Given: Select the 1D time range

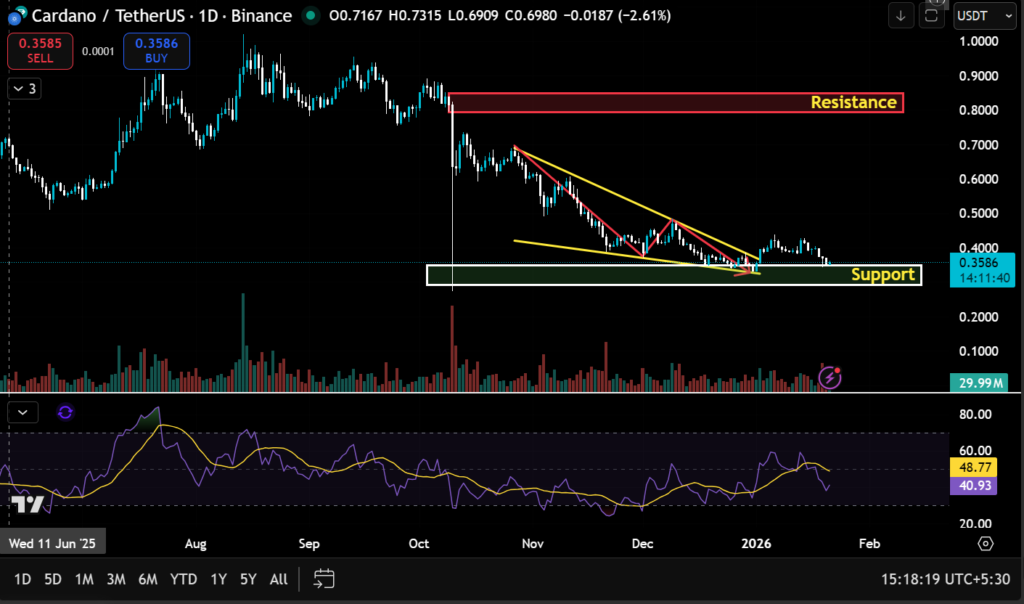Looking at the screenshot, I should click(22, 579).
